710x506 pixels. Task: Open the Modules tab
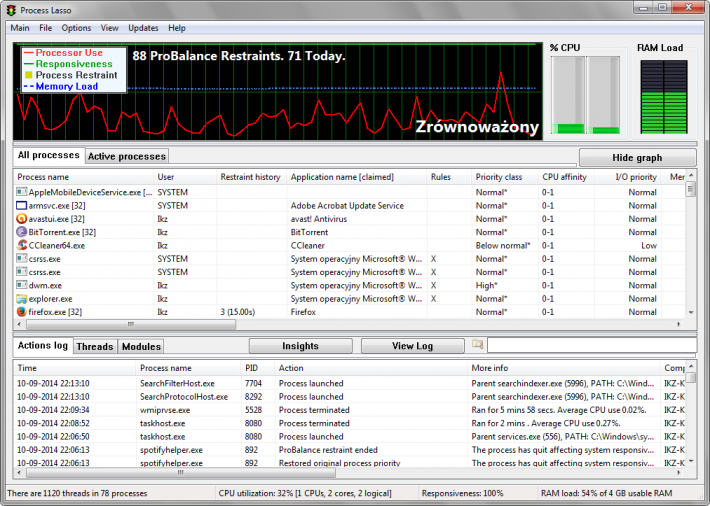[141, 347]
